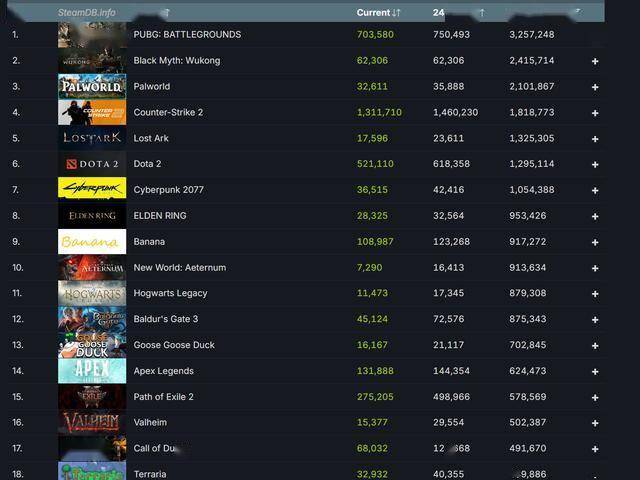
Task: Select current player count 108,987
Action: pyautogui.click(x=375, y=242)
